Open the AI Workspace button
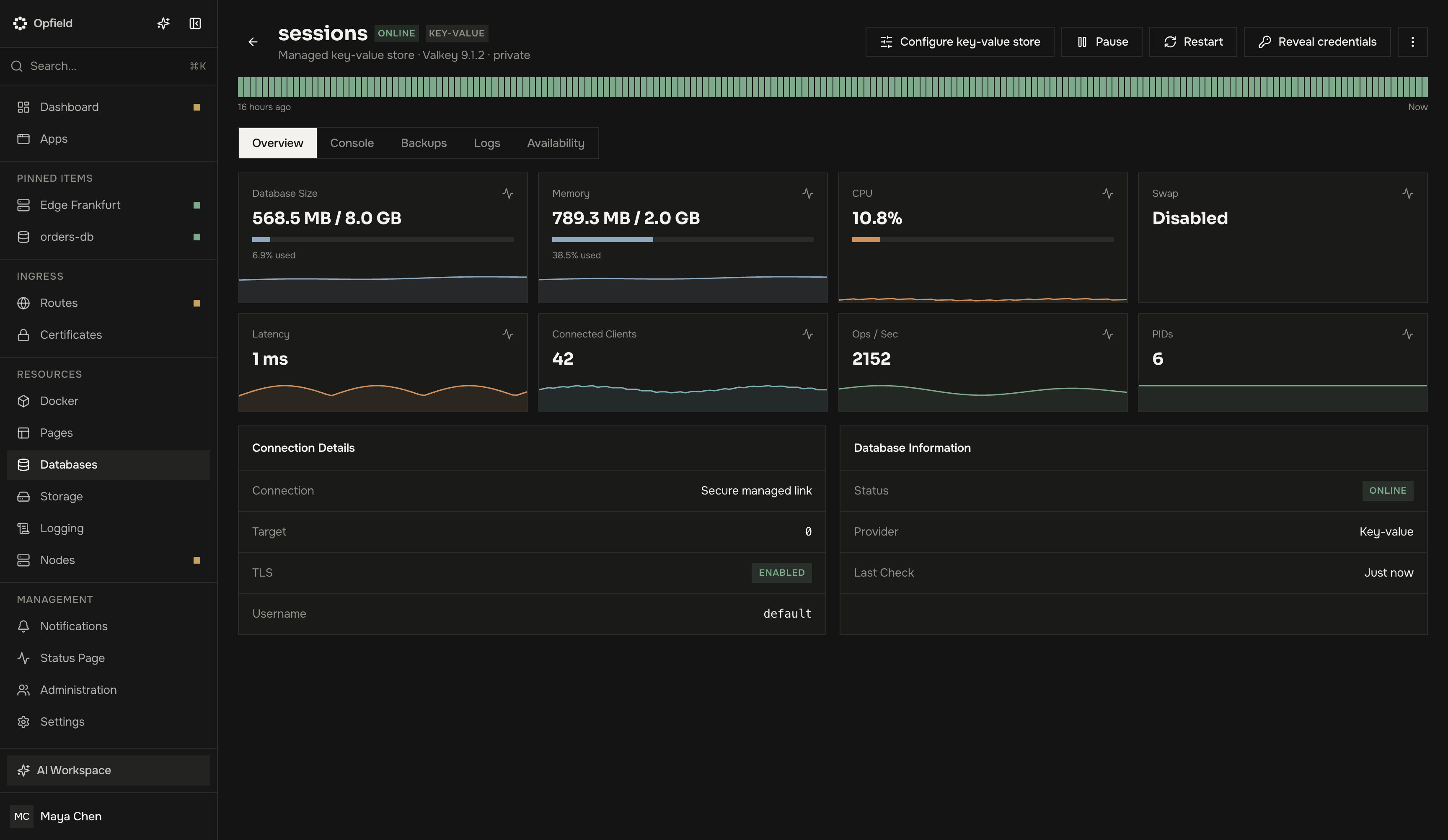 pyautogui.click(x=109, y=770)
